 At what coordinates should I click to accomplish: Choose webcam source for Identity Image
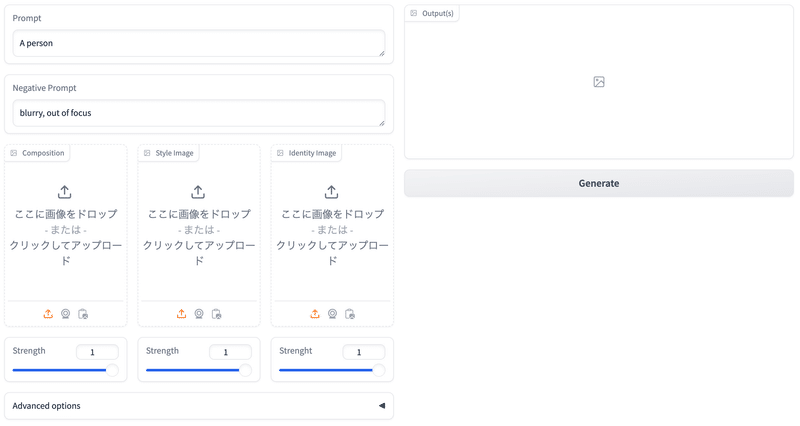coord(332,314)
